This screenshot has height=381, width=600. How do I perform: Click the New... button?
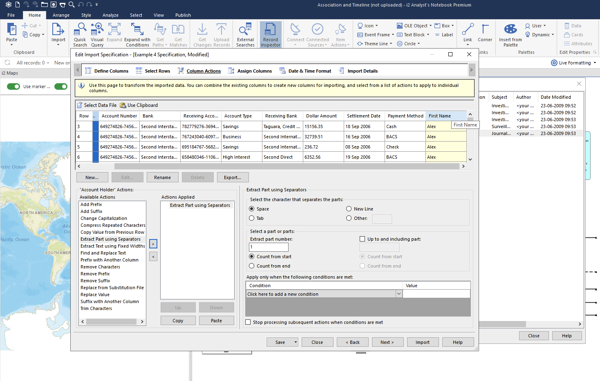coord(92,177)
